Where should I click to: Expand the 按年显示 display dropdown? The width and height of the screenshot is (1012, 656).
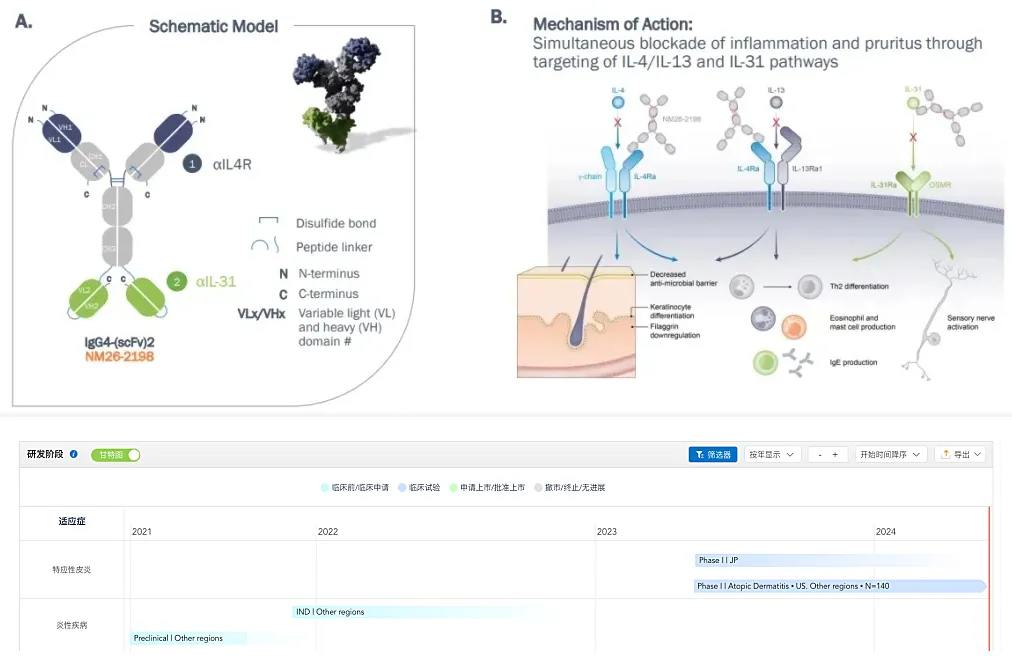pyautogui.click(x=773, y=455)
